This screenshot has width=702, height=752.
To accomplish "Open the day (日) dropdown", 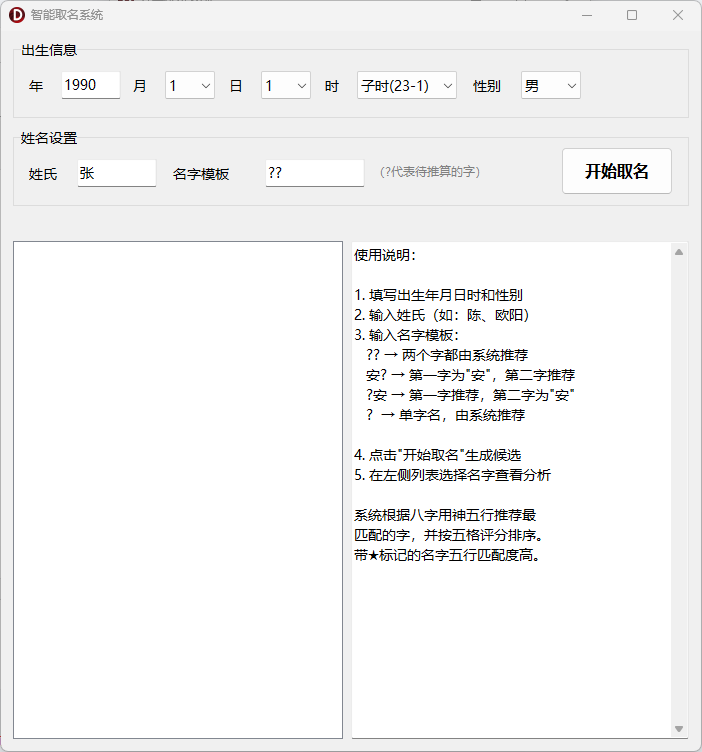I will tap(286, 85).
